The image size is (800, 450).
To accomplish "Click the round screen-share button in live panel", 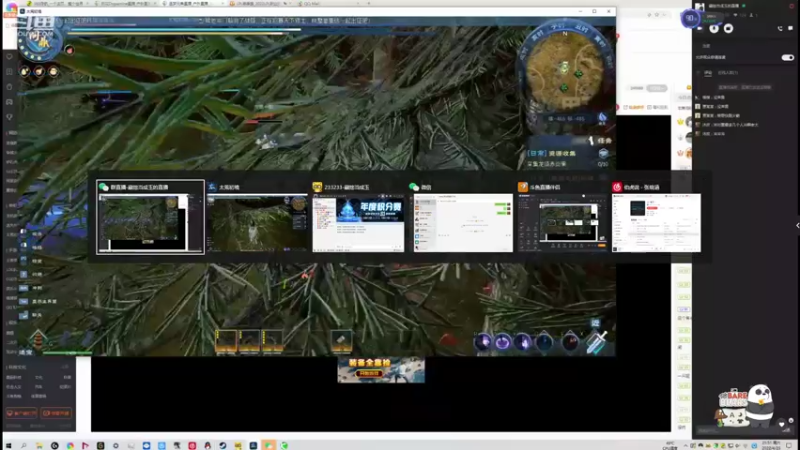I will (728, 29).
